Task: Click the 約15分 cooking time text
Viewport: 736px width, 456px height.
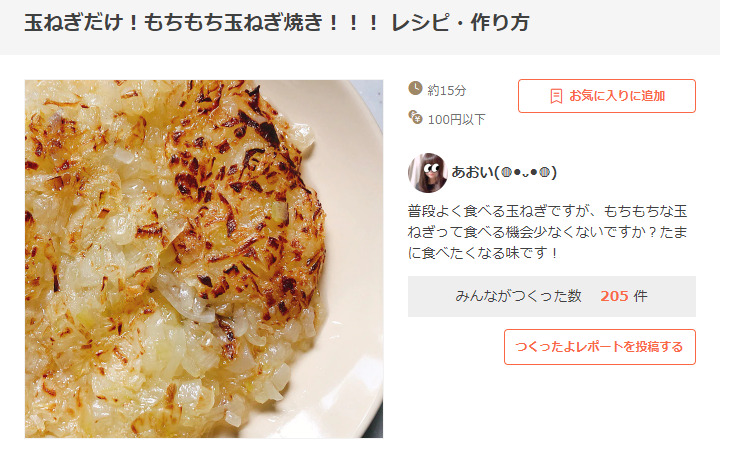Action: pos(446,90)
